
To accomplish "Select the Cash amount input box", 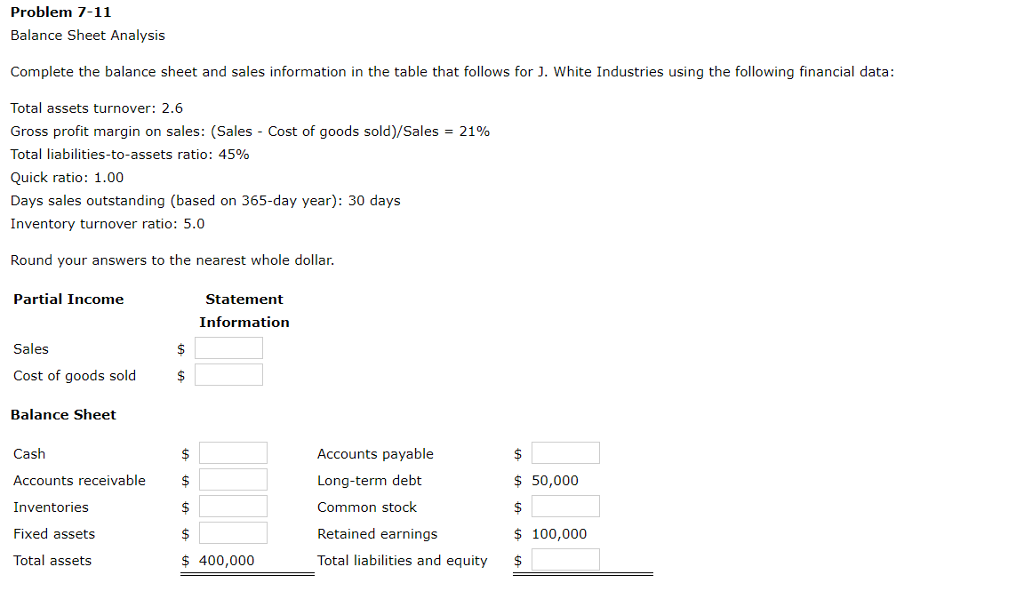I will (x=233, y=452).
